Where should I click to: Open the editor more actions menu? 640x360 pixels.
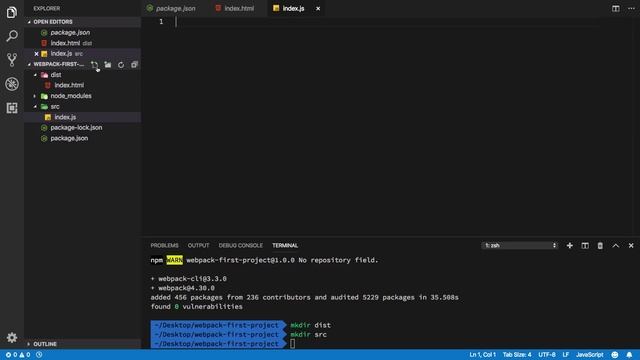631,8
